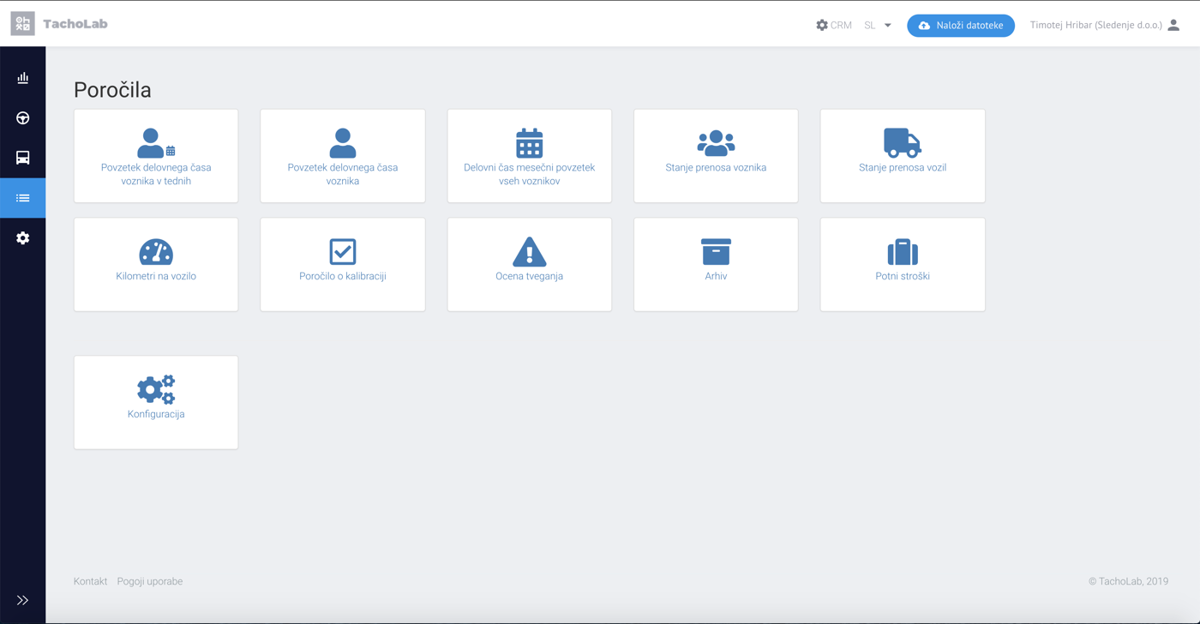Click the speedometer gauge icon

tap(156, 252)
